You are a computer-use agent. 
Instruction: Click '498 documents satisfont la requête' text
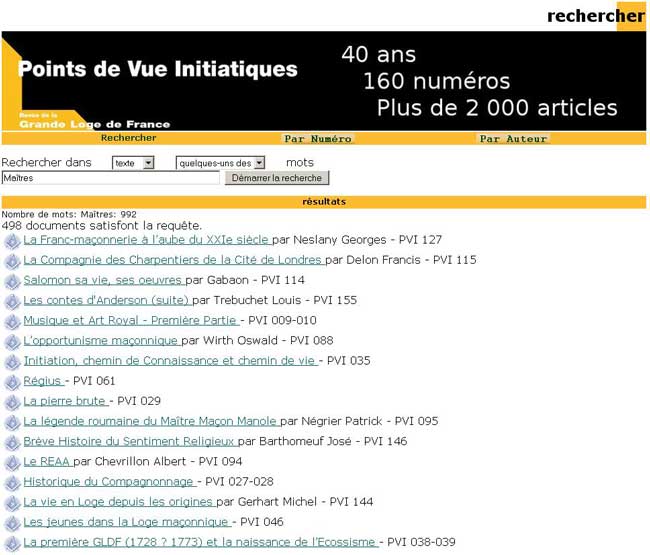pos(102,225)
